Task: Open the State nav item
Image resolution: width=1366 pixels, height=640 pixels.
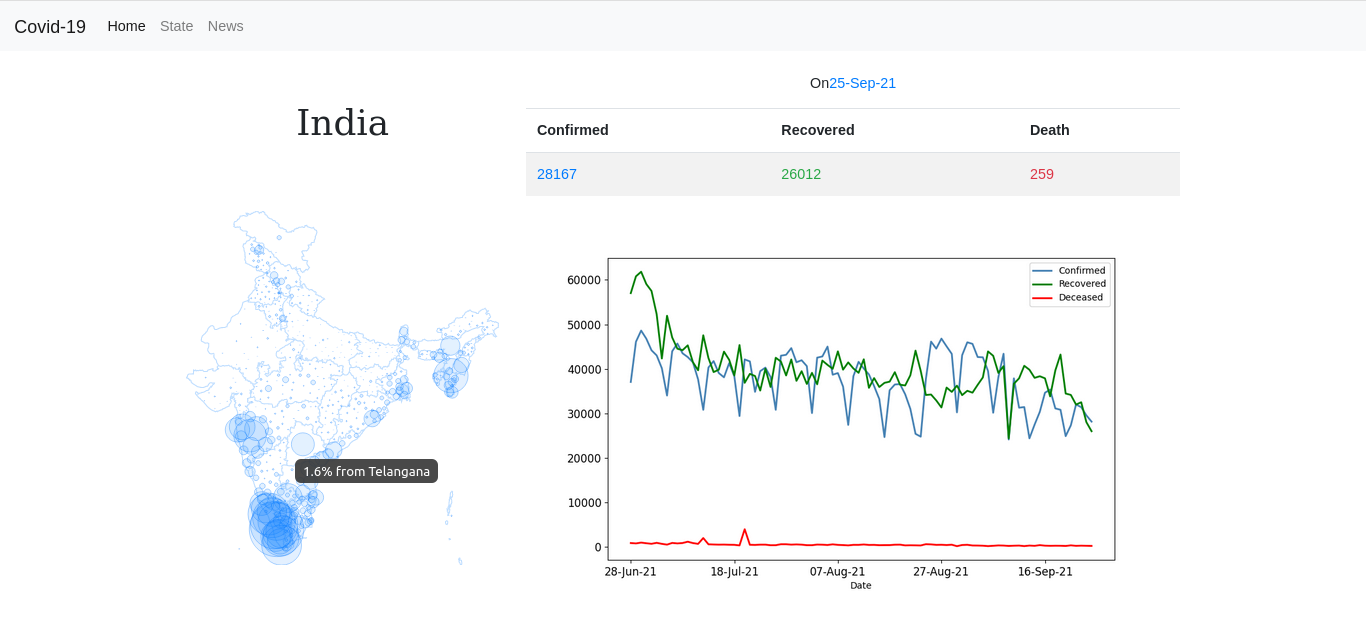Action: [177, 26]
